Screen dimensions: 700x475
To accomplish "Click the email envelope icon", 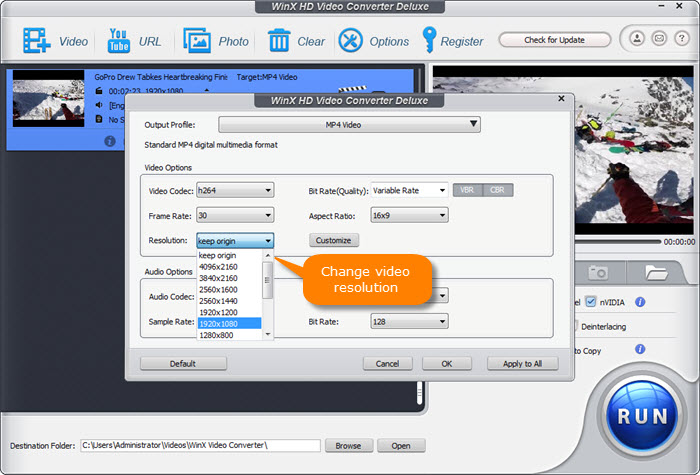I will click(659, 38).
